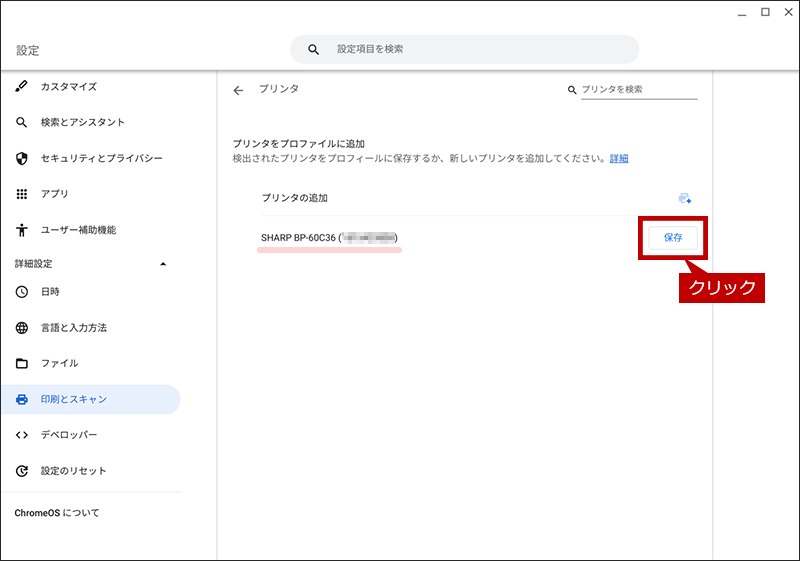Open ChromeOS について page
This screenshot has height=561, width=800.
(x=57, y=513)
